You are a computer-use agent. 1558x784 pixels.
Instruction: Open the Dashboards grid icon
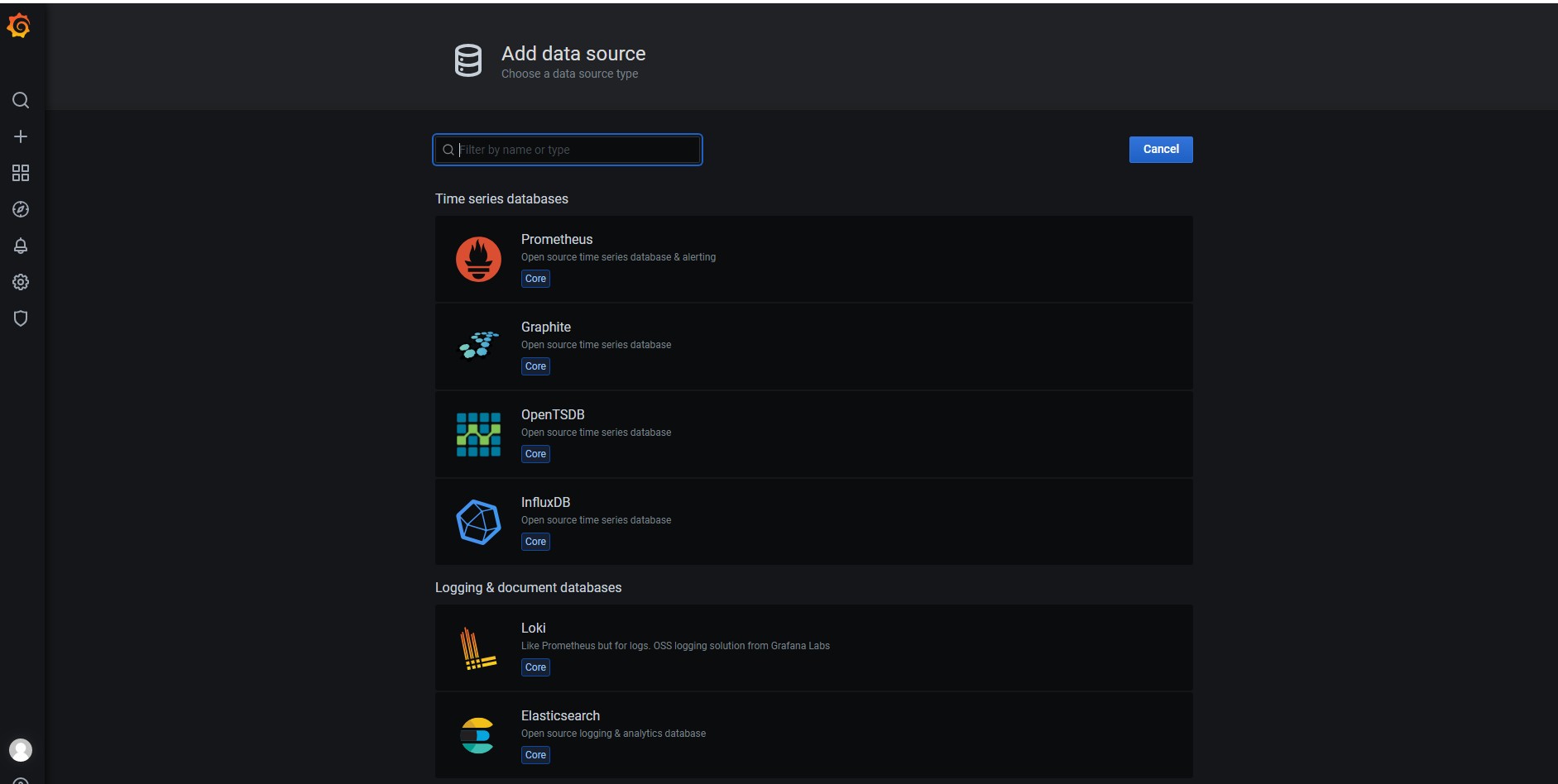[21, 173]
